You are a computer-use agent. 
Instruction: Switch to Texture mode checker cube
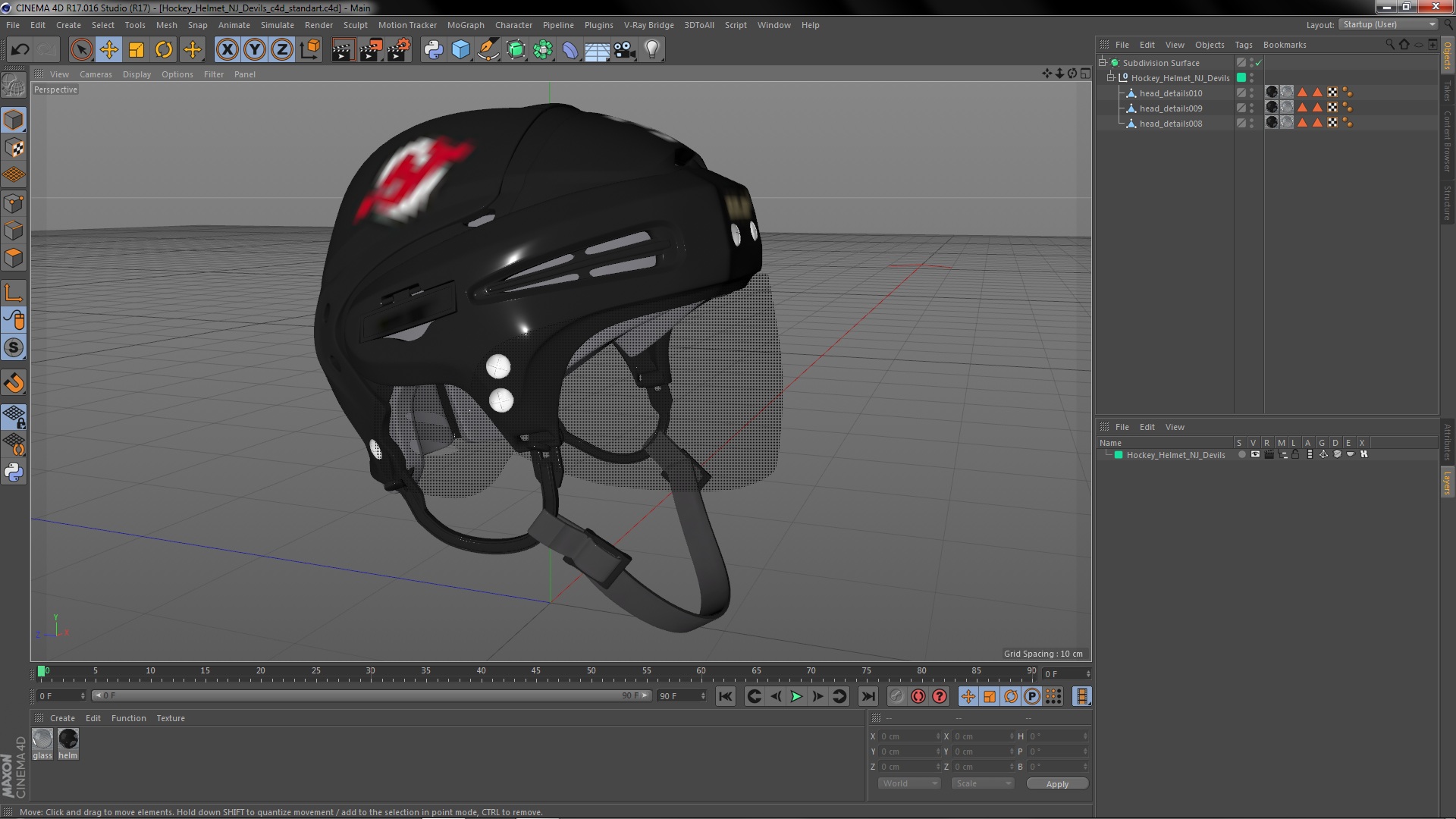point(14,148)
